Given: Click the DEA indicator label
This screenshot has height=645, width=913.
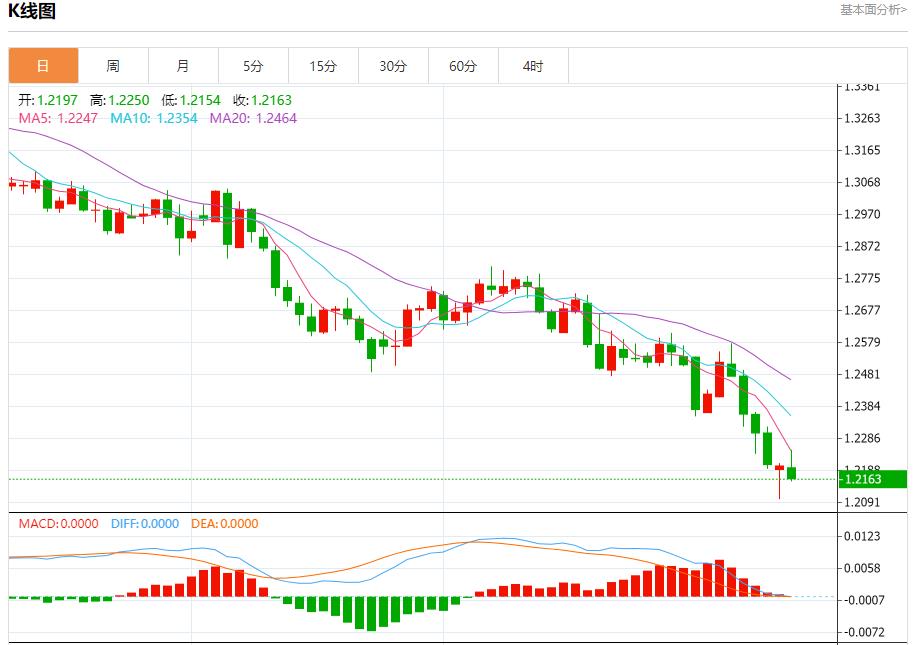Looking at the screenshot, I should (224, 523).
